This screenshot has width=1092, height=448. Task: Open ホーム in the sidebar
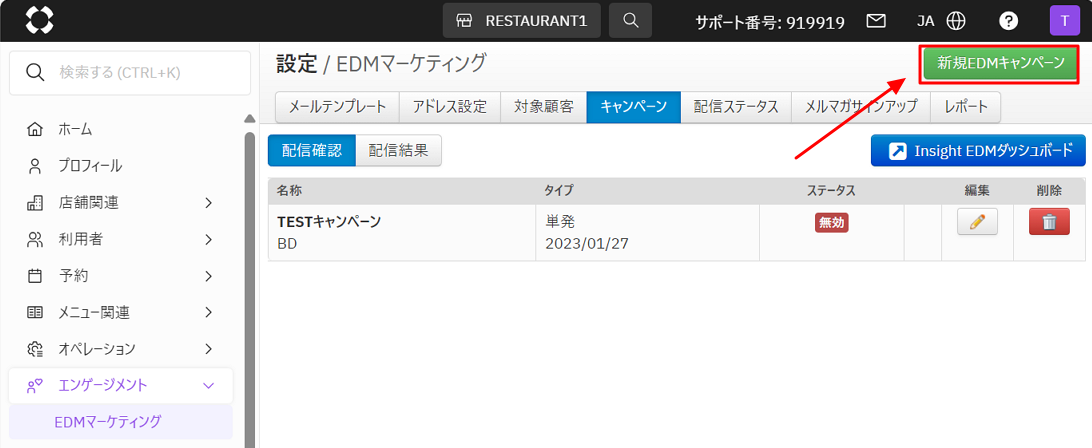tap(75, 129)
